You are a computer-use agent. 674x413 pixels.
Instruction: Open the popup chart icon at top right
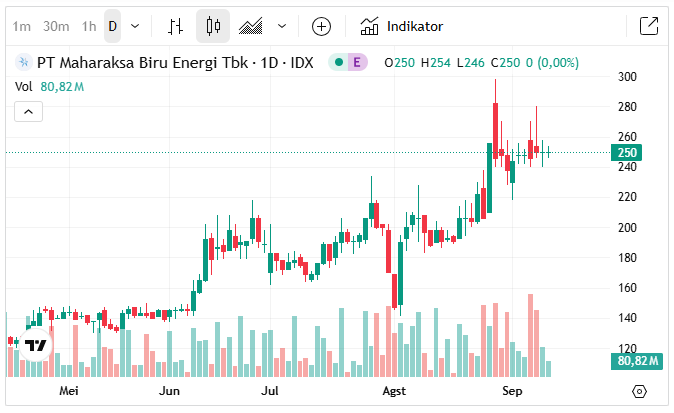[x=648, y=26]
